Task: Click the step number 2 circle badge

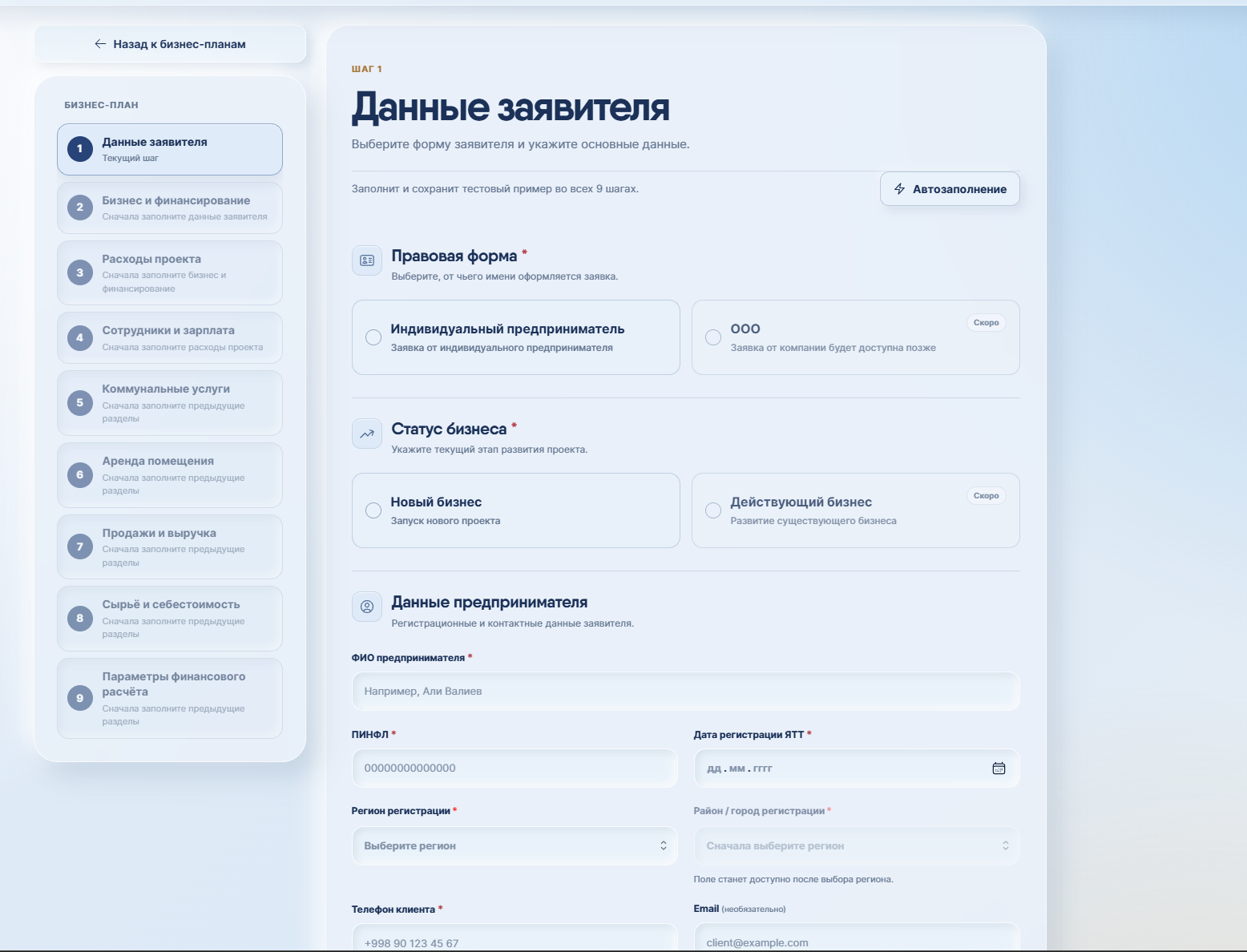Action: [x=79, y=208]
